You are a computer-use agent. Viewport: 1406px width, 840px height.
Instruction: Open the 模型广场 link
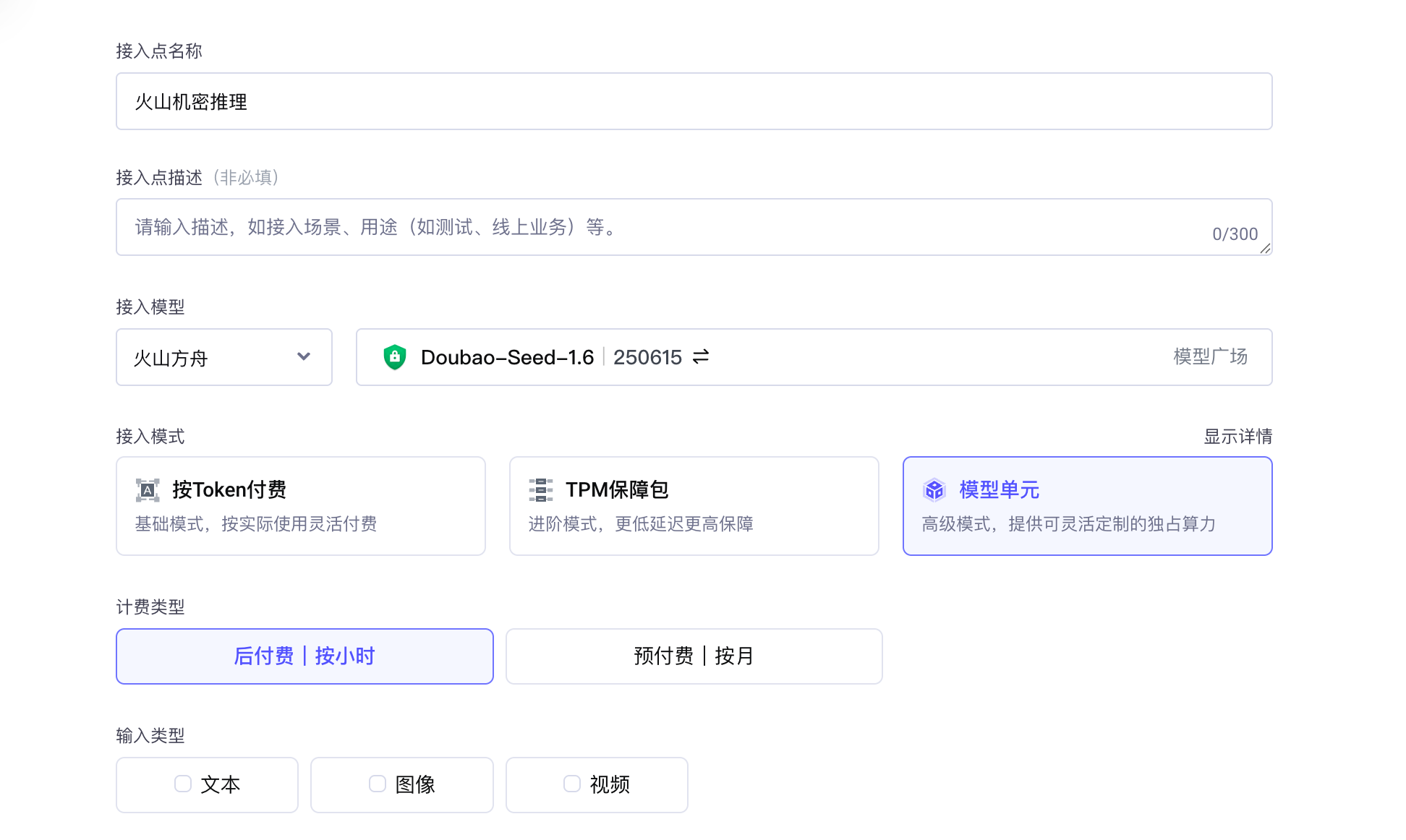click(1210, 356)
